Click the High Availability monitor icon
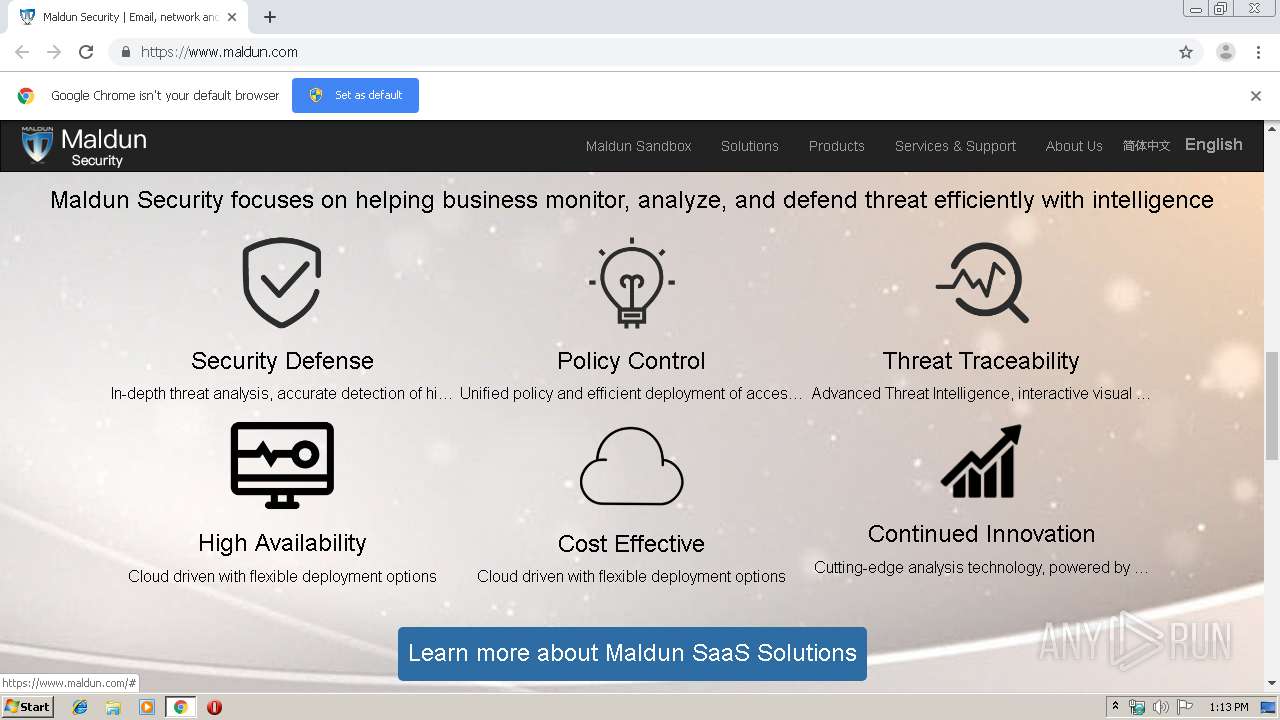 (282, 465)
